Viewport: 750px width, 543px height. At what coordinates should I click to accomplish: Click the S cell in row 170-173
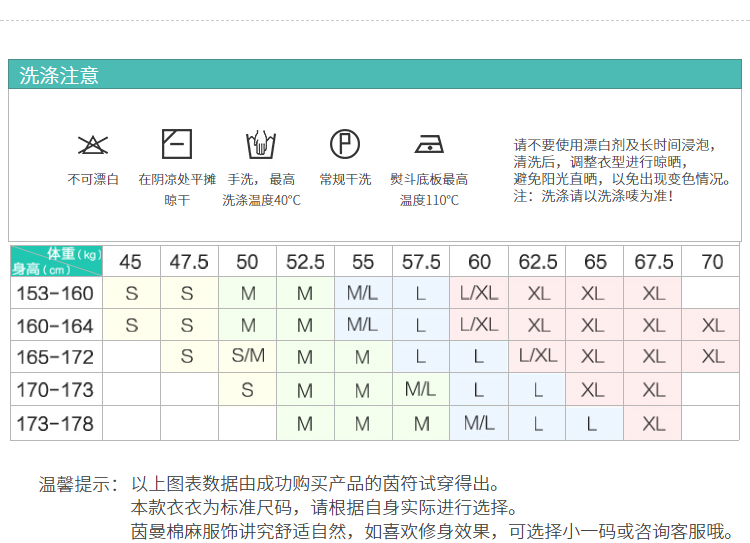(247, 390)
